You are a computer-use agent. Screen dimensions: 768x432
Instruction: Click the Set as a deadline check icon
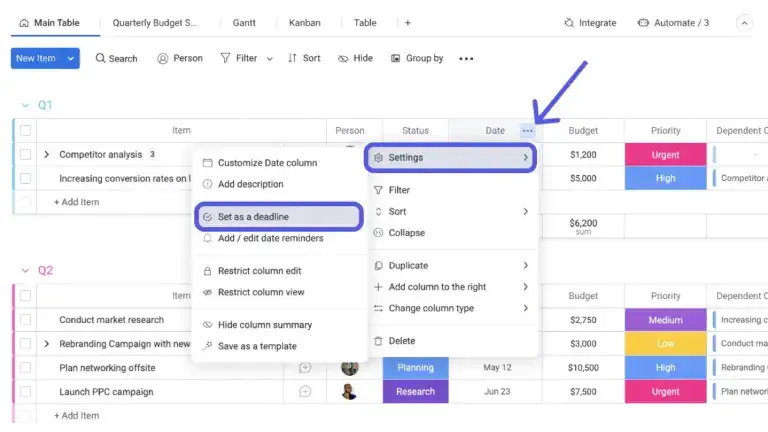click(208, 217)
